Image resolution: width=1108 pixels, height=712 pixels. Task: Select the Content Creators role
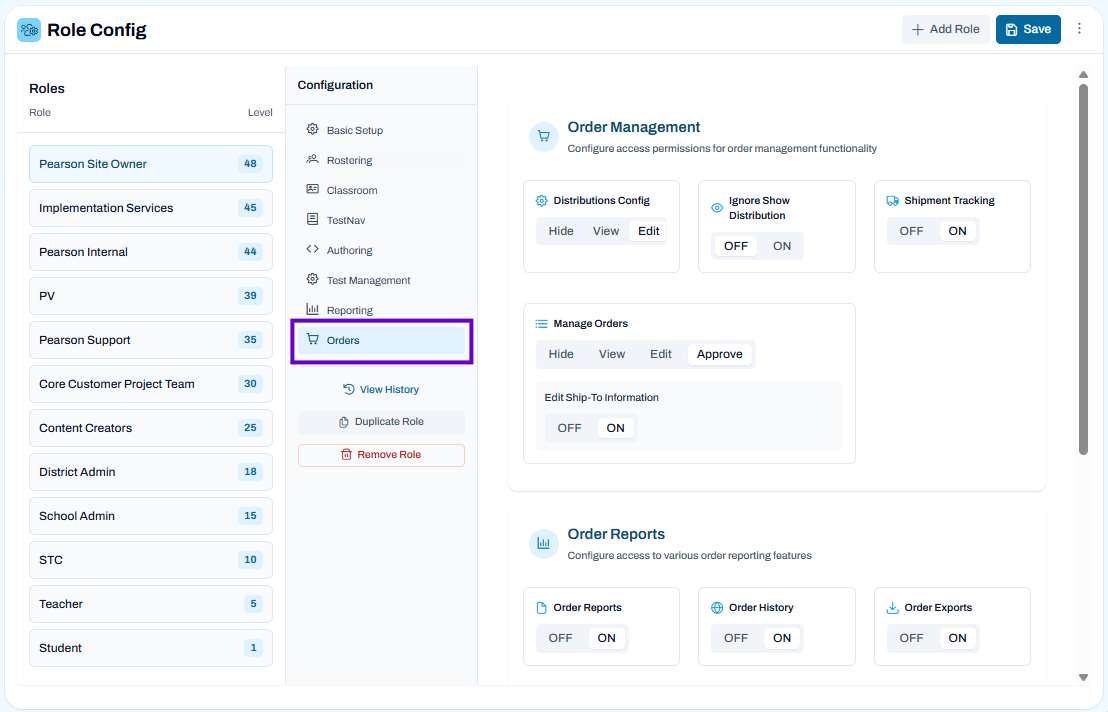(151, 428)
